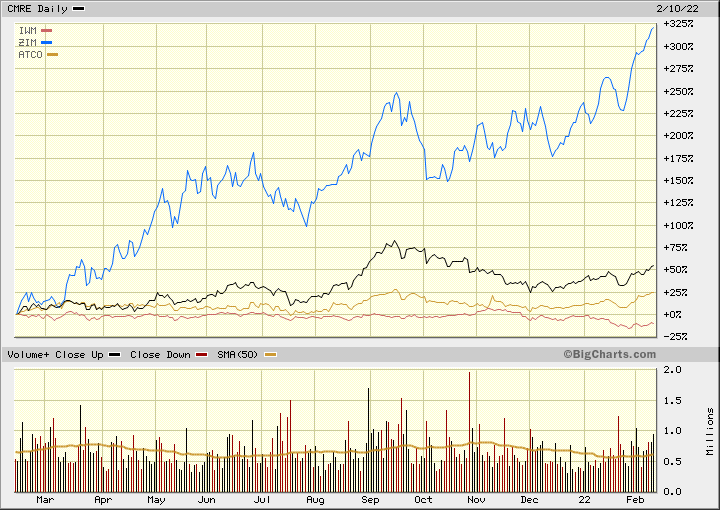Click the 1.0 volume axis label
720x510 pixels.
[x=672, y=431]
